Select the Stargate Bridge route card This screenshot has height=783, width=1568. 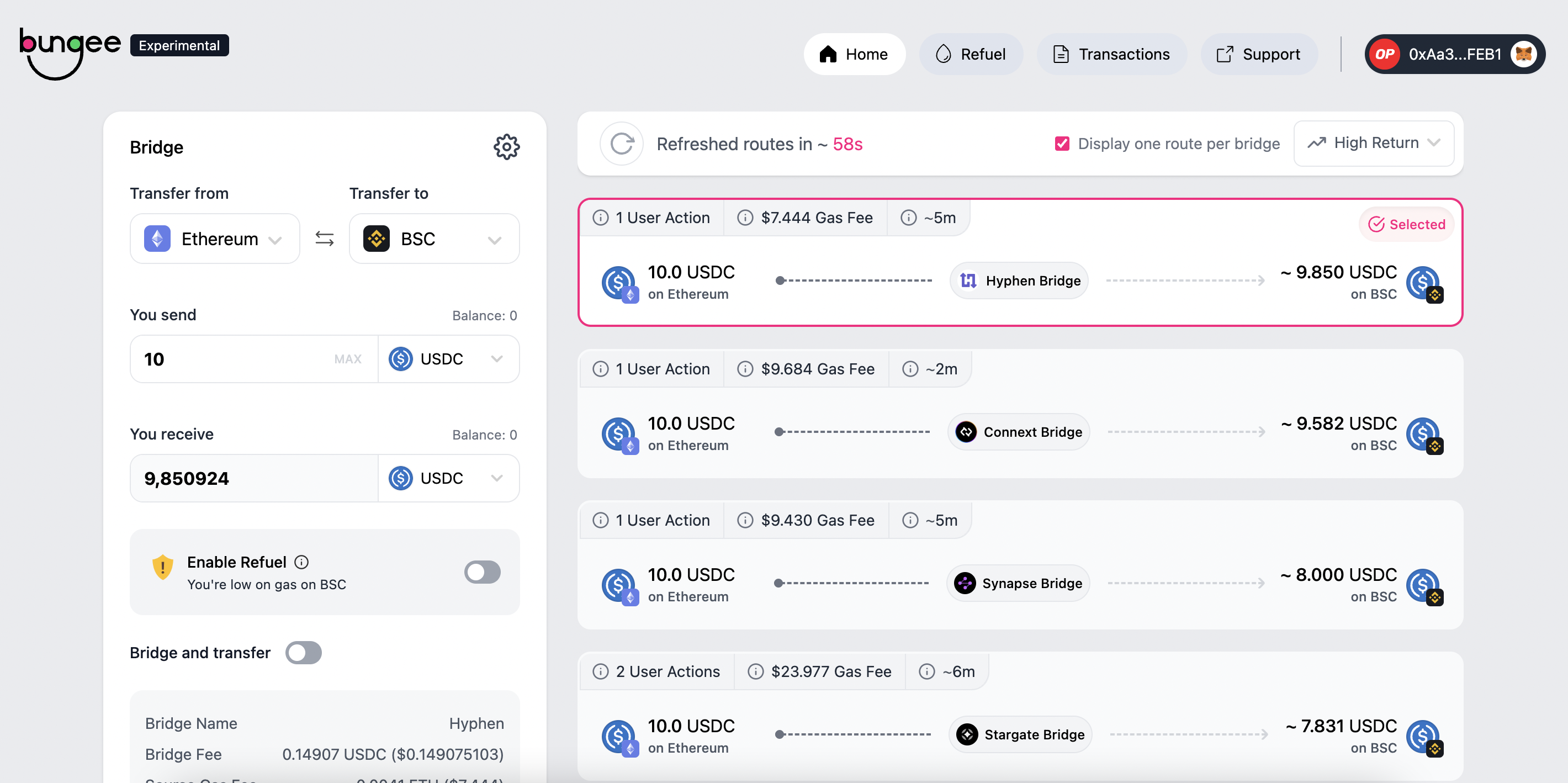(1020, 716)
